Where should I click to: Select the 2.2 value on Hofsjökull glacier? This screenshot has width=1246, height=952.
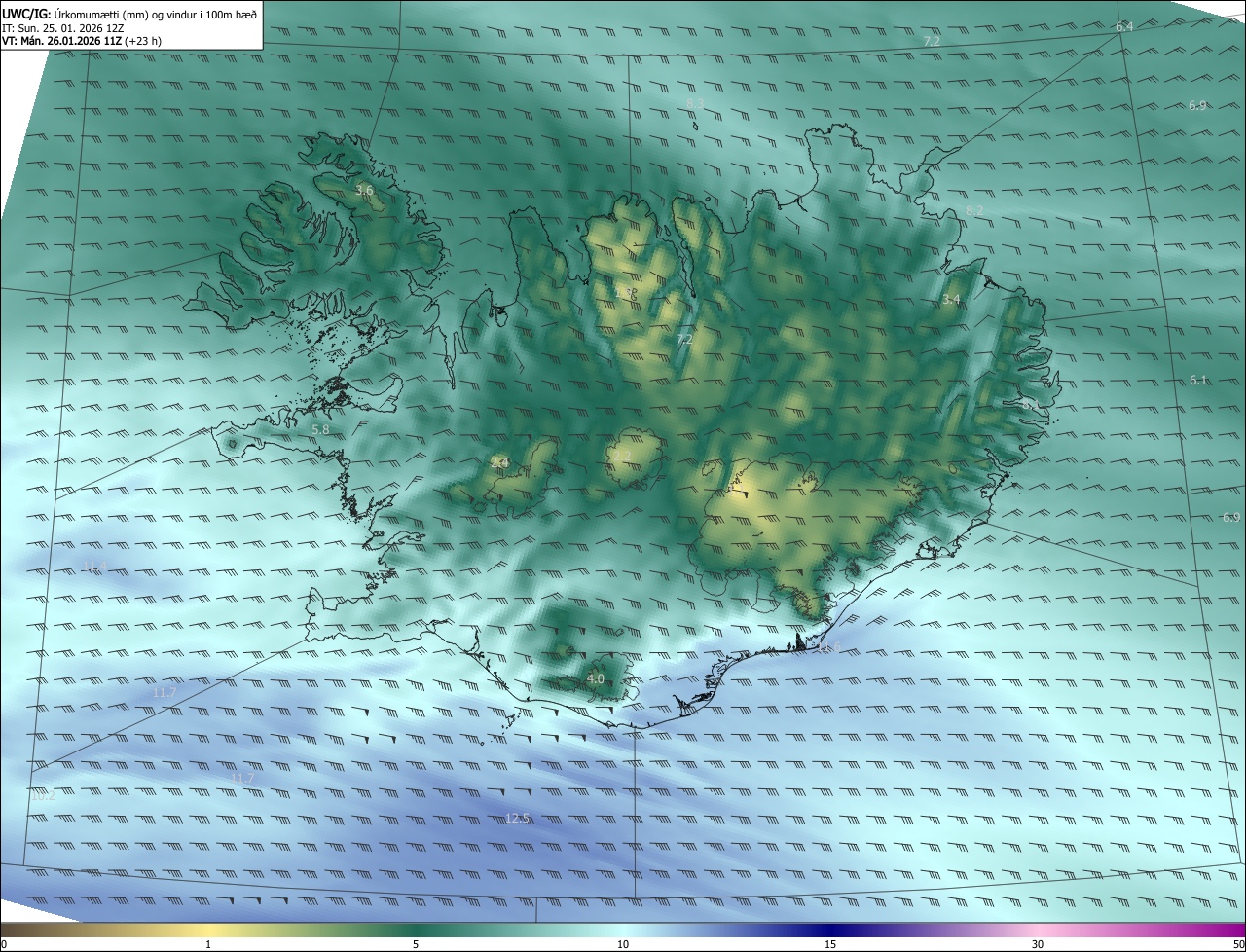tap(623, 456)
